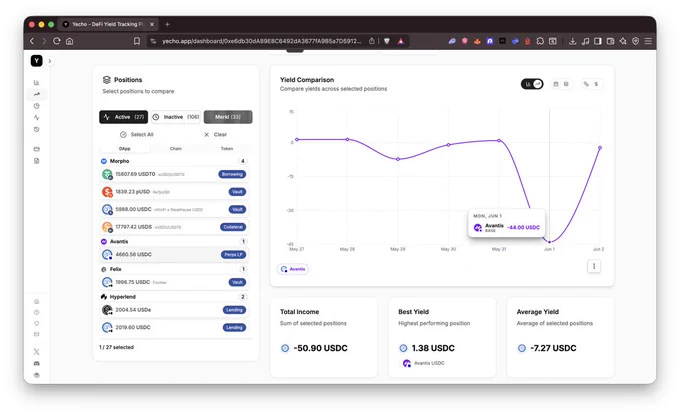Open the browser hamburger menu
Viewport: 680px width, 415px height.
(x=648, y=41)
